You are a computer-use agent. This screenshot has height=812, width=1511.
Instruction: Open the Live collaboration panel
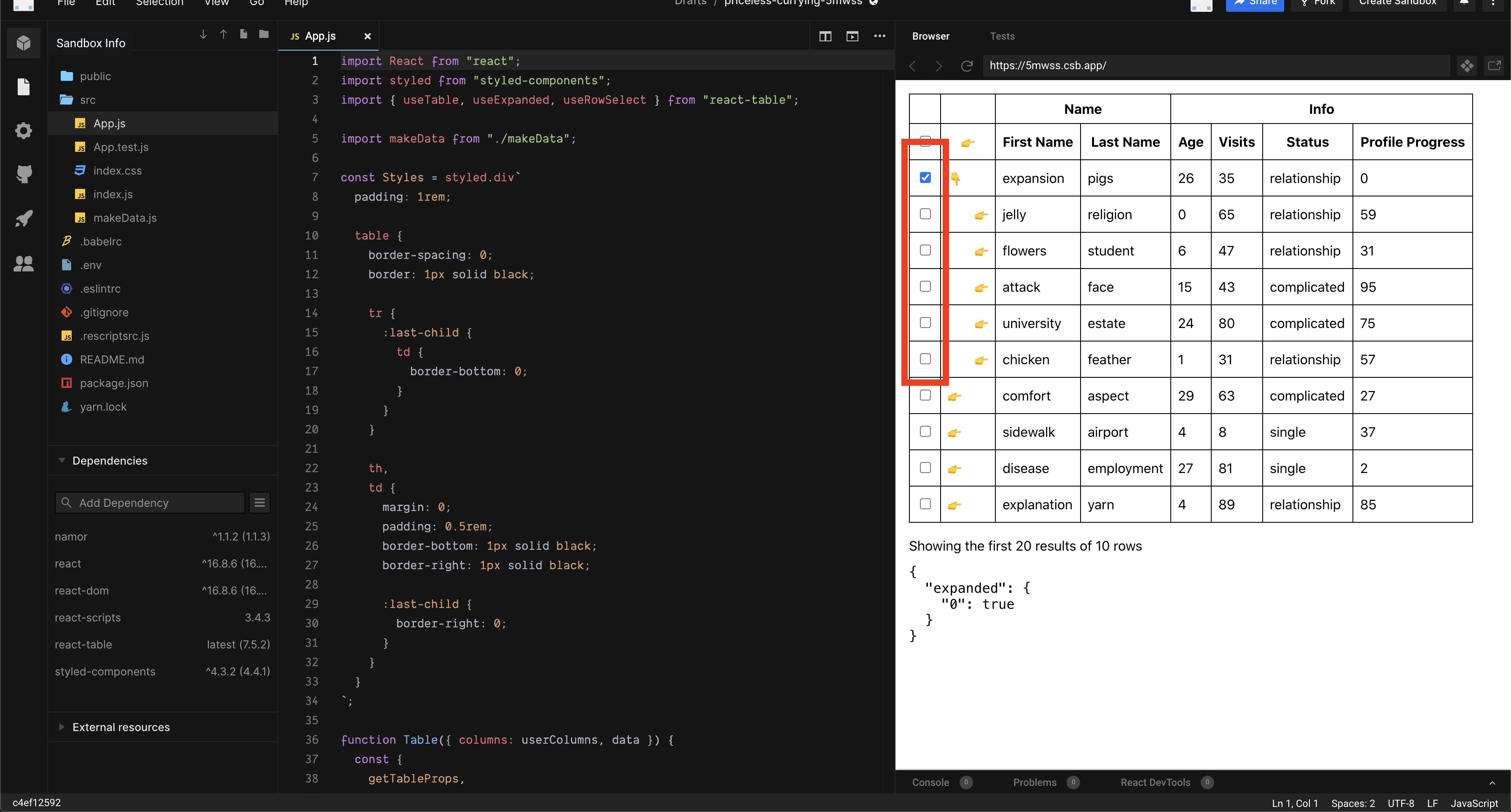(x=24, y=263)
